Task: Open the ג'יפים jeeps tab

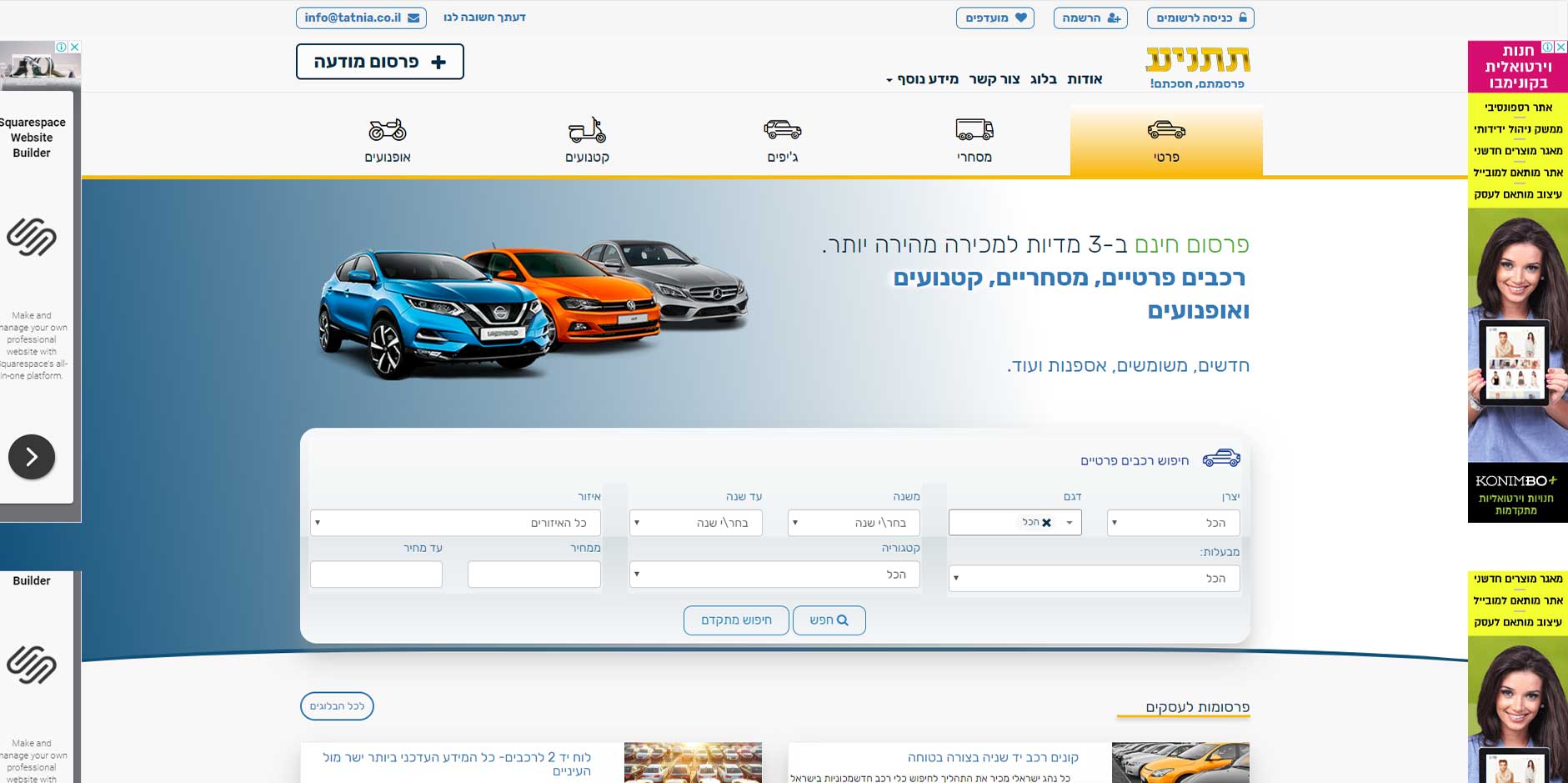Action: coord(783,140)
